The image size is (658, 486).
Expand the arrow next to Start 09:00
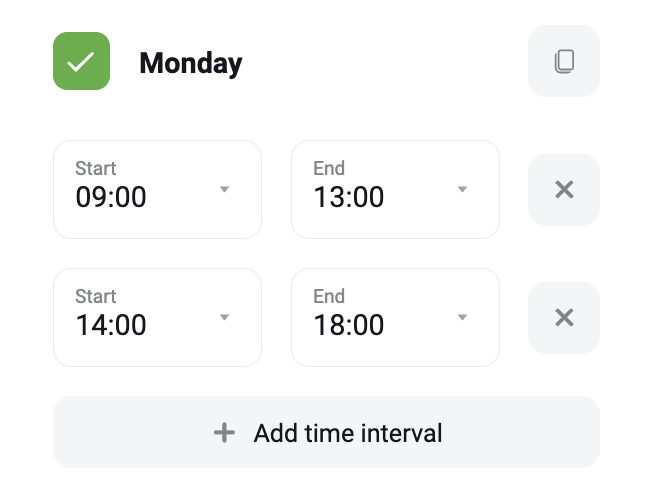[225, 189]
